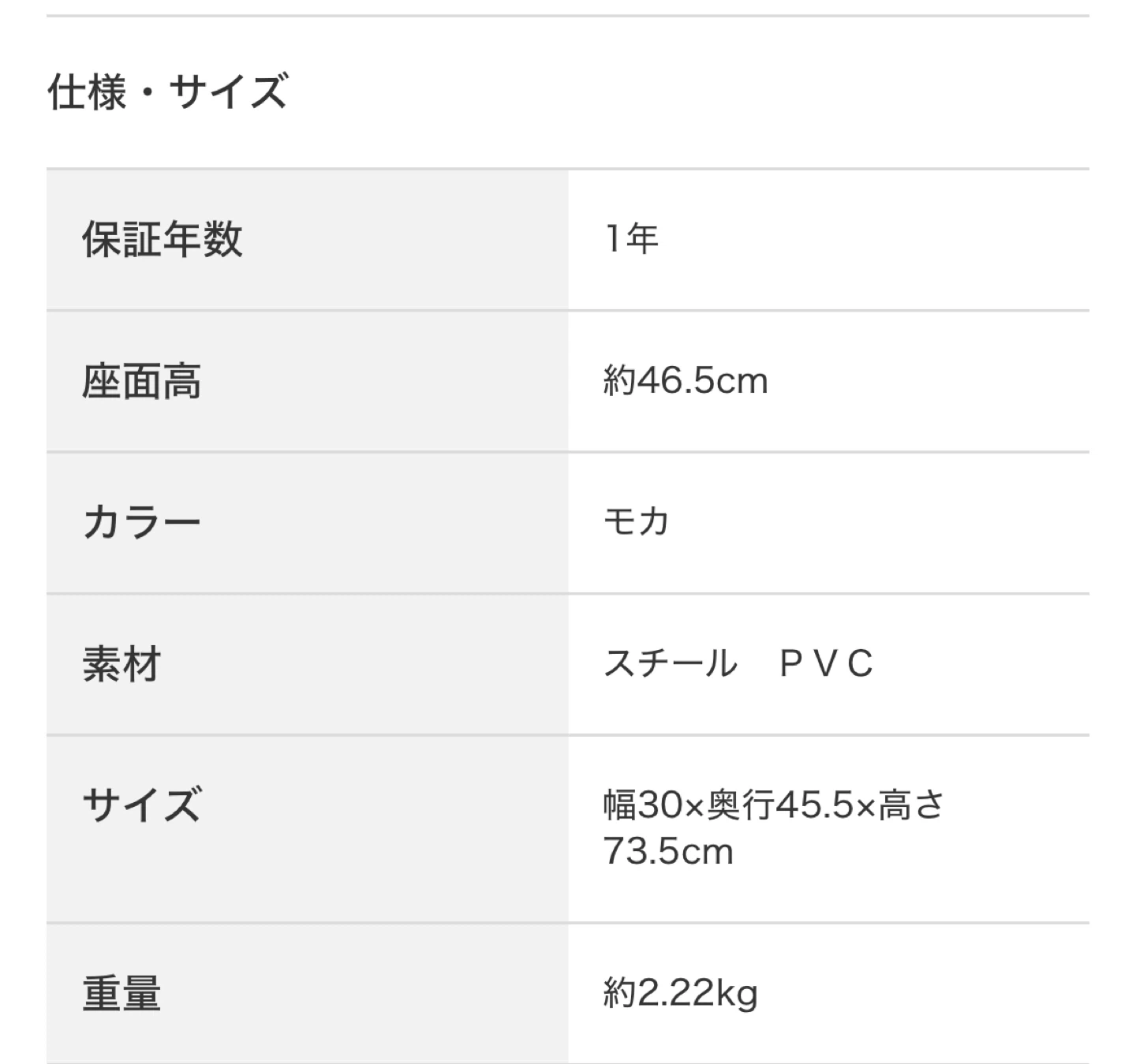The width and height of the screenshot is (1136, 1064).
Task: Click the PVC material text
Action: coord(826,664)
